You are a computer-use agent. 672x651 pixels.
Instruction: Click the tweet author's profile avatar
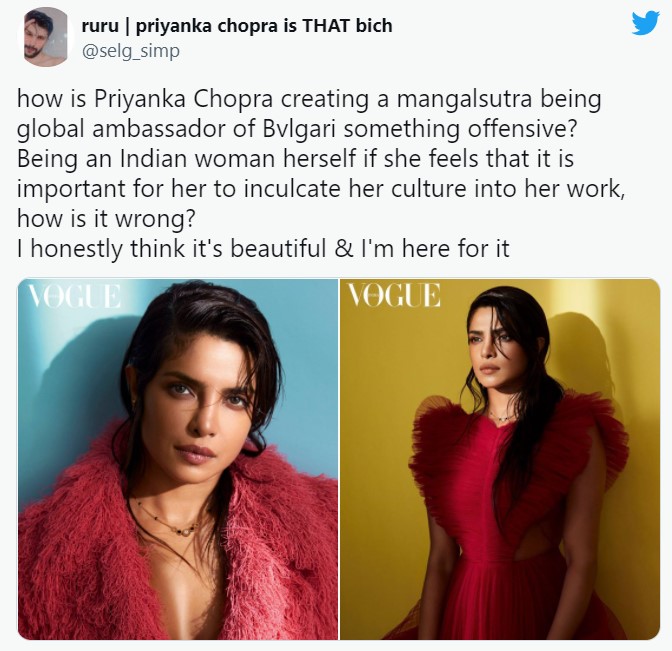point(46,37)
